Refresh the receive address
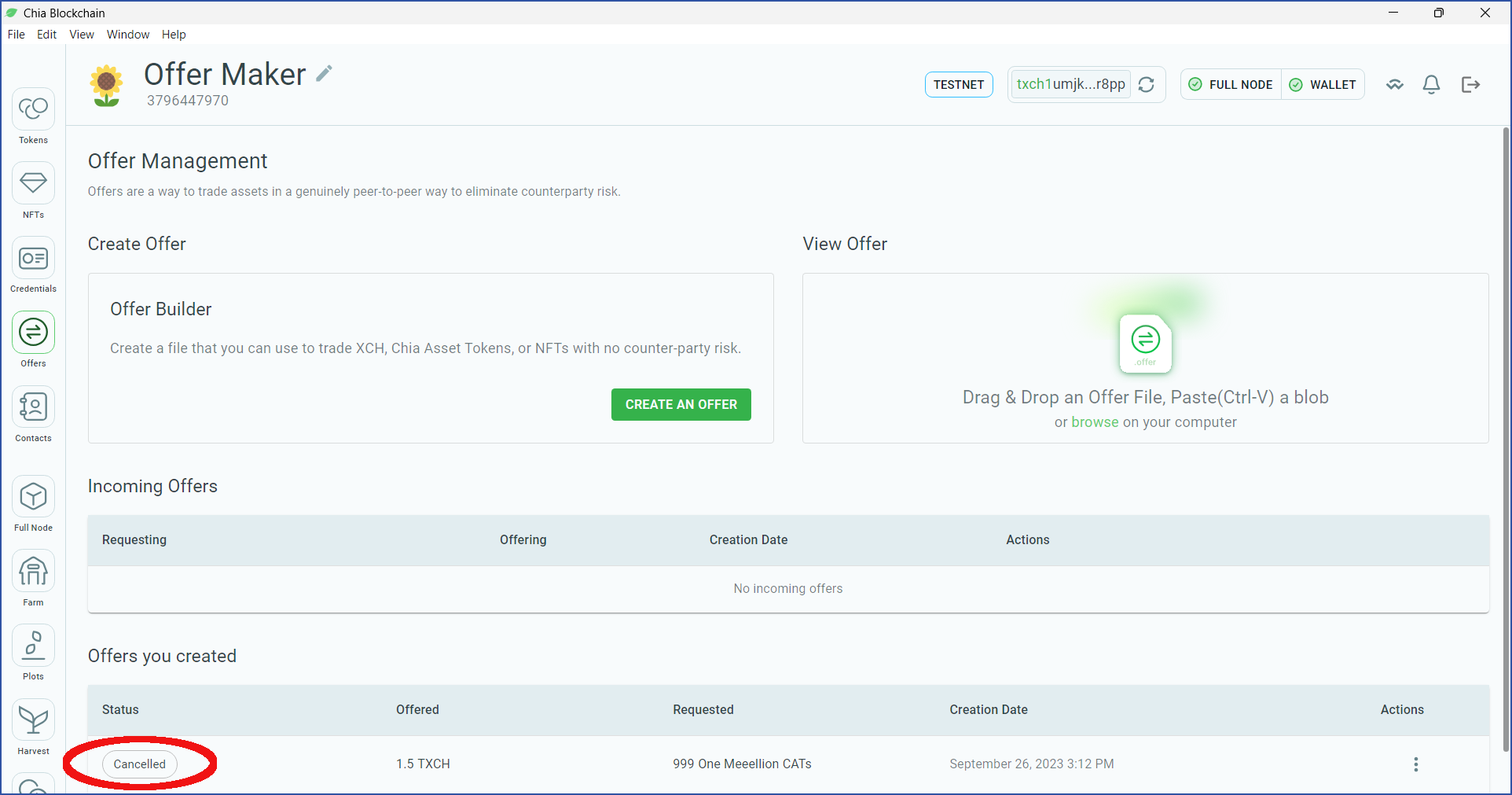This screenshot has height=795, width=1512. click(1147, 84)
